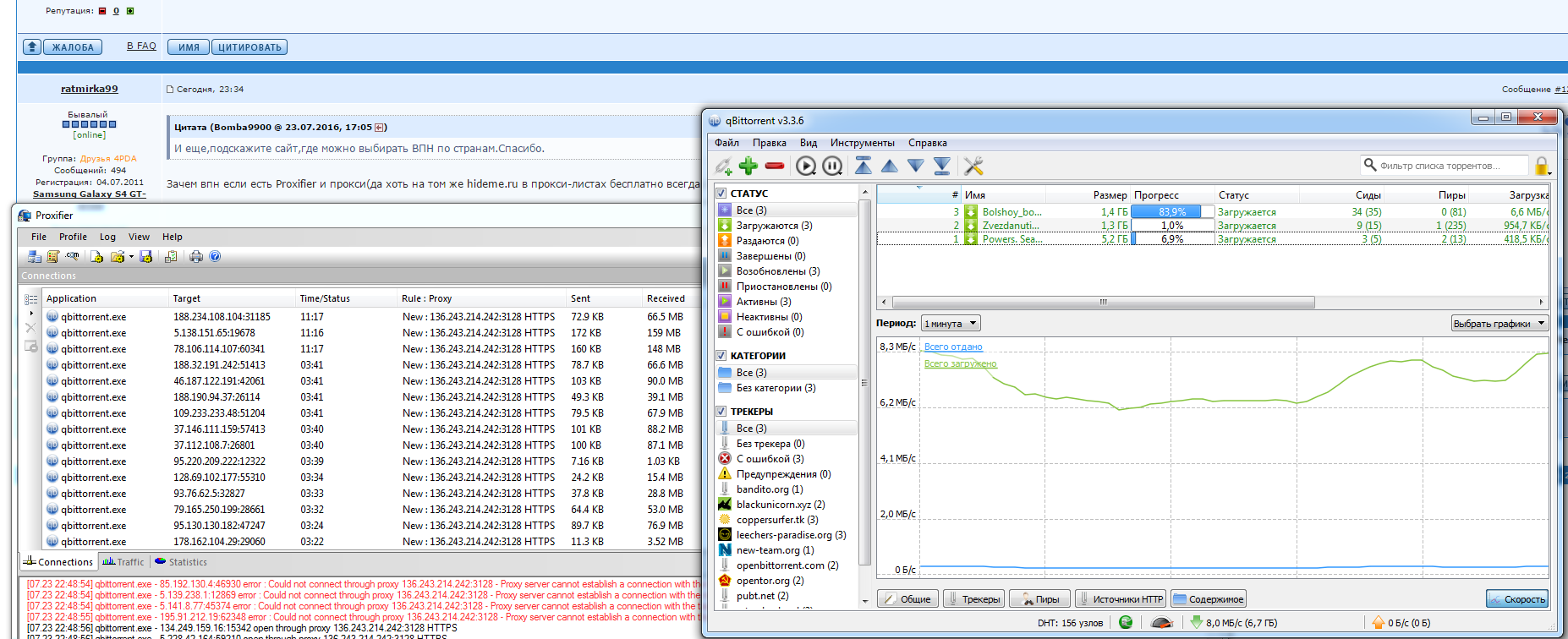The image size is (1568, 639).
Task: Click the open profile folder icon in Proxifier
Action: (117, 256)
